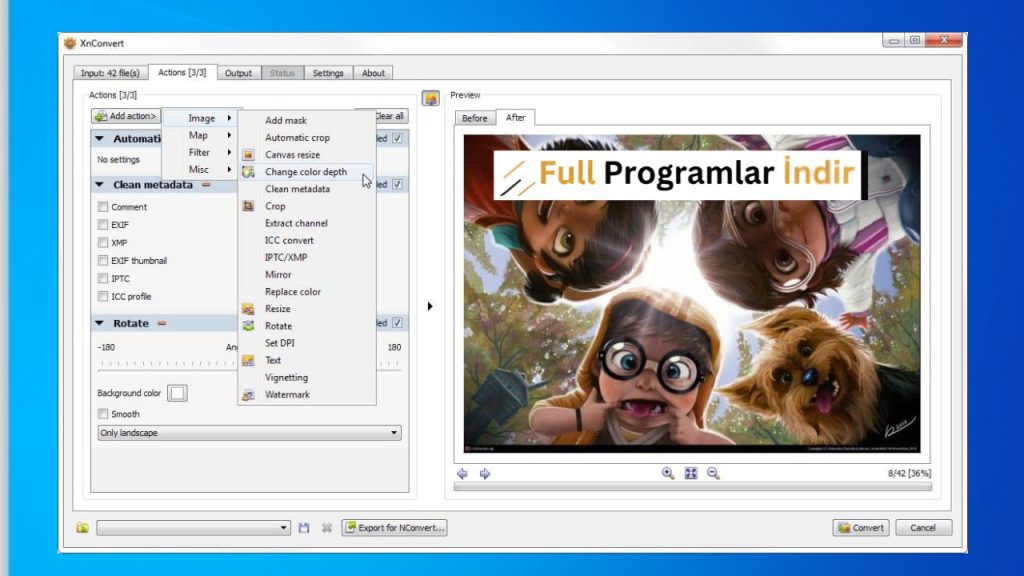Click the preview image thumbnail
1024x576 pixels.
(x=692, y=293)
